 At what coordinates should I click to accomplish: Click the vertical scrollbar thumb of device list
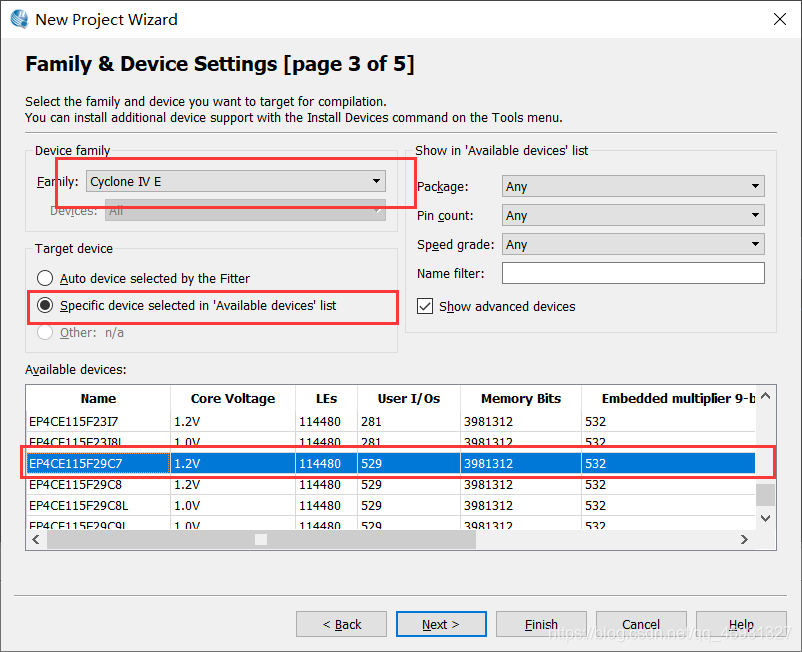pos(765,494)
